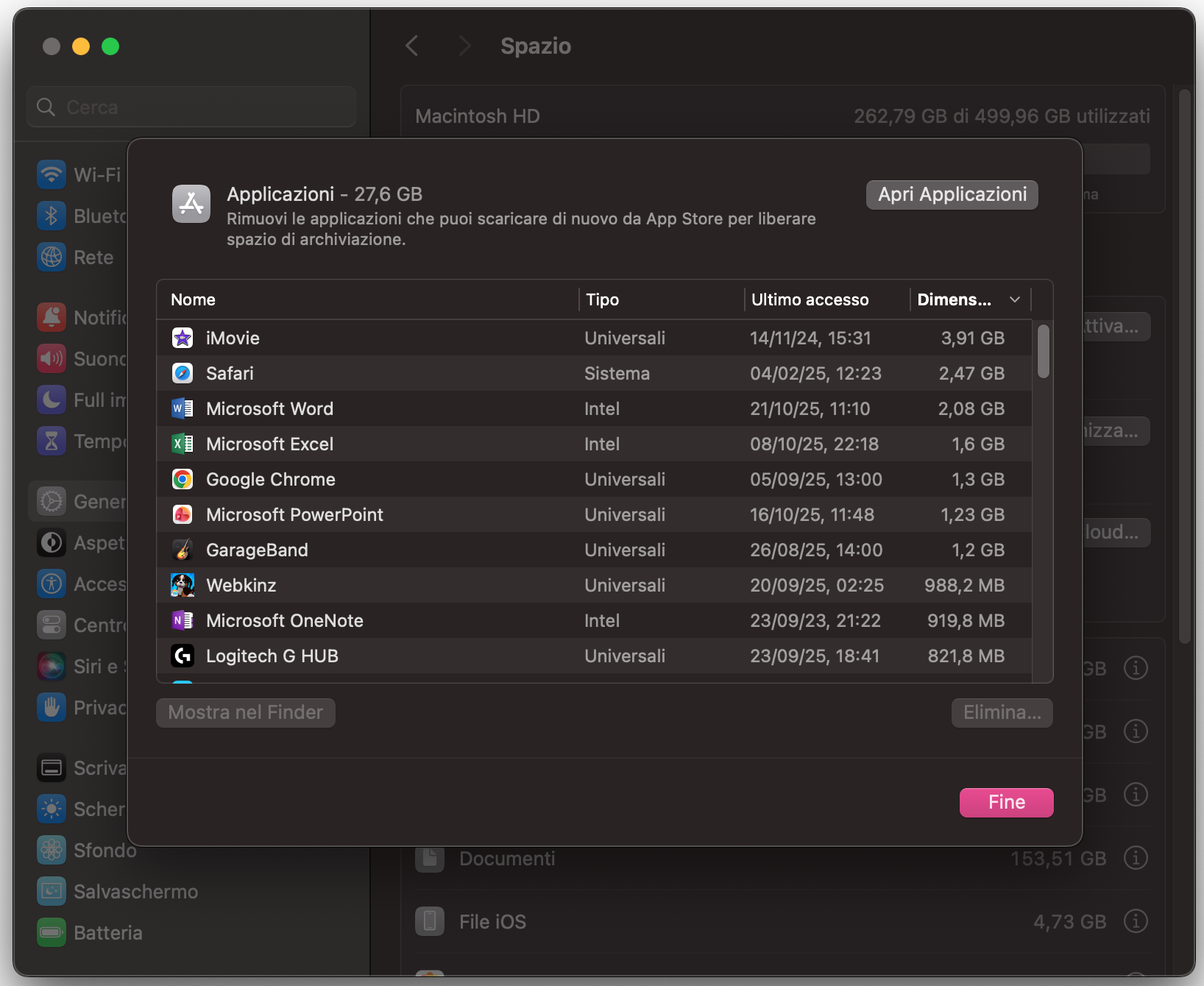
Task: Click the GarageBand guitar icon
Action: pos(181,550)
